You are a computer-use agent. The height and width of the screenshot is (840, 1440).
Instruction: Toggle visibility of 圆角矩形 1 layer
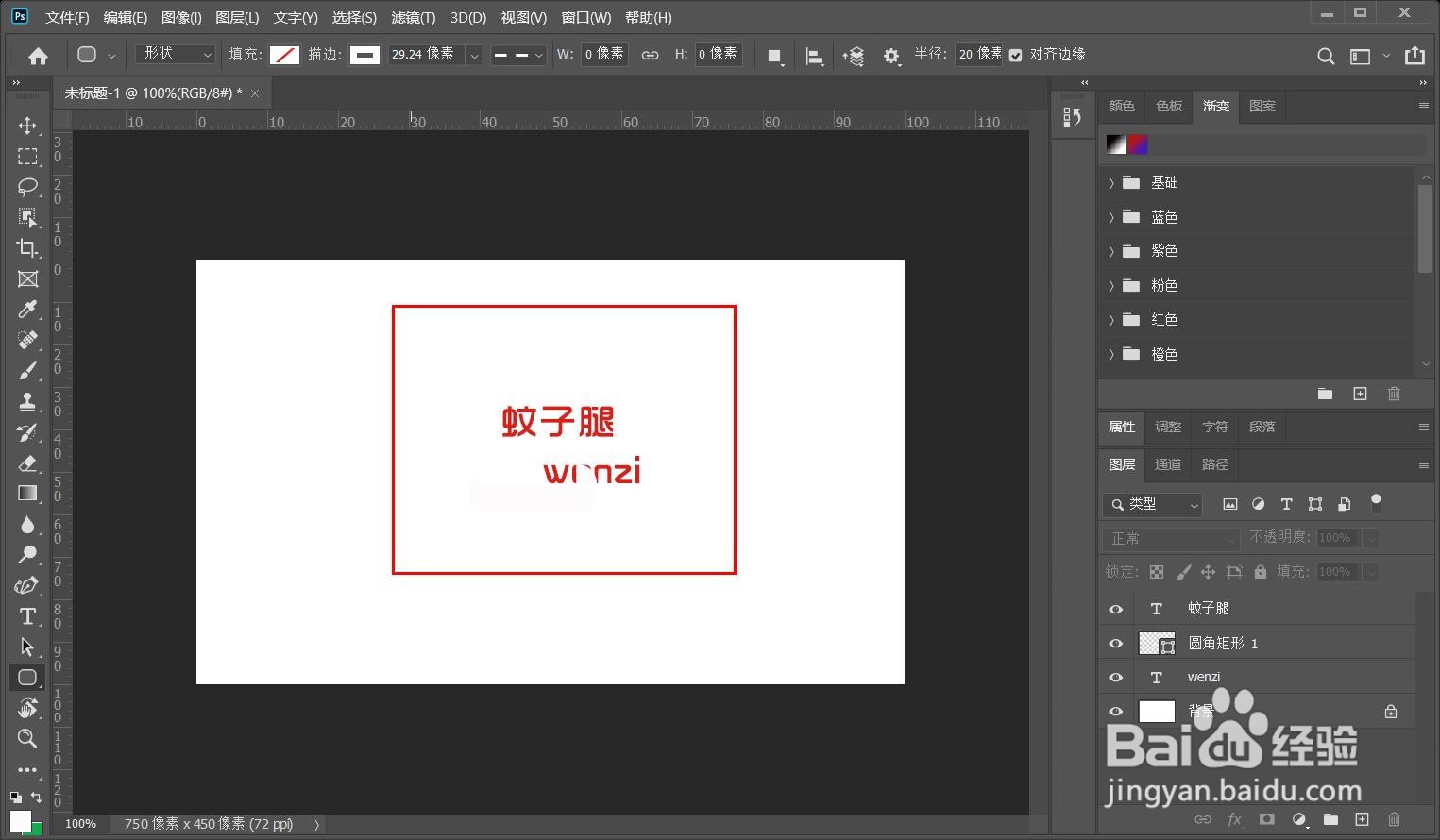(x=1115, y=643)
